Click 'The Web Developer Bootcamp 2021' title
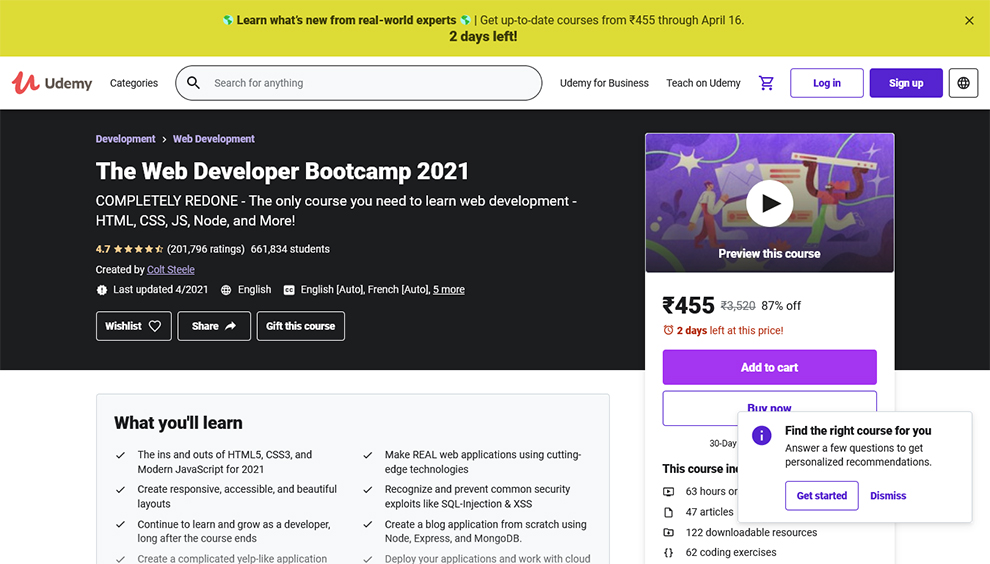This screenshot has width=990, height=564. (x=282, y=171)
